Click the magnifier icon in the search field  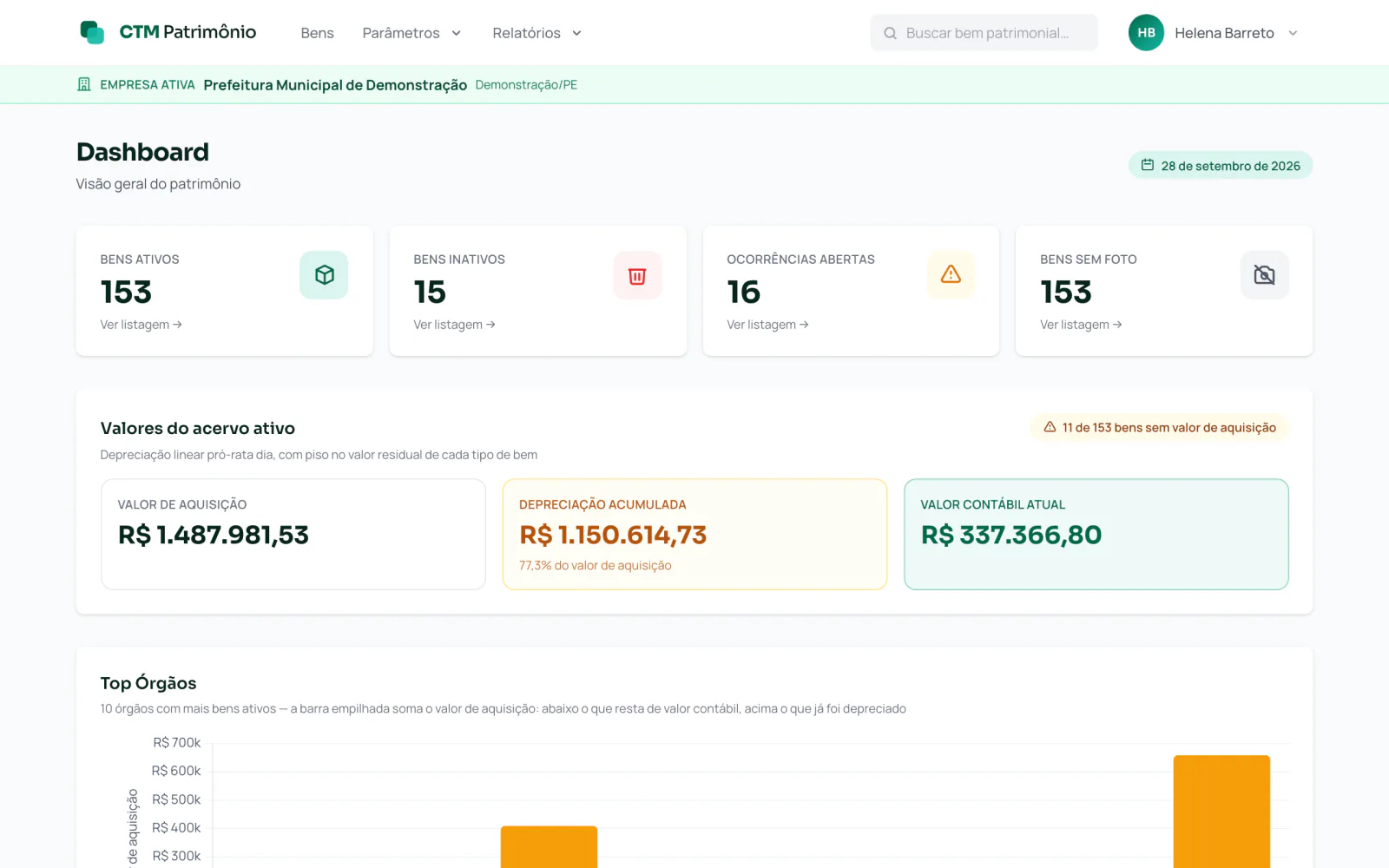tap(890, 33)
